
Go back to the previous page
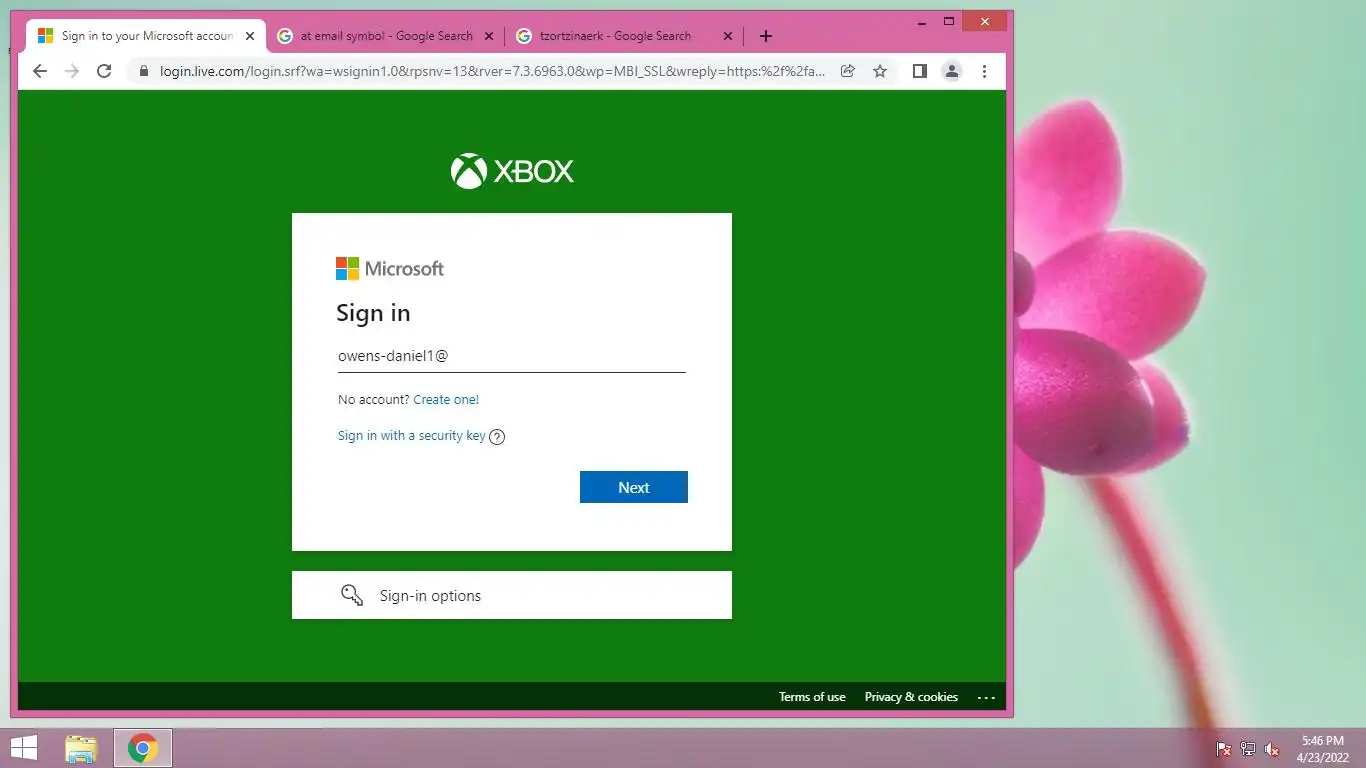(40, 71)
